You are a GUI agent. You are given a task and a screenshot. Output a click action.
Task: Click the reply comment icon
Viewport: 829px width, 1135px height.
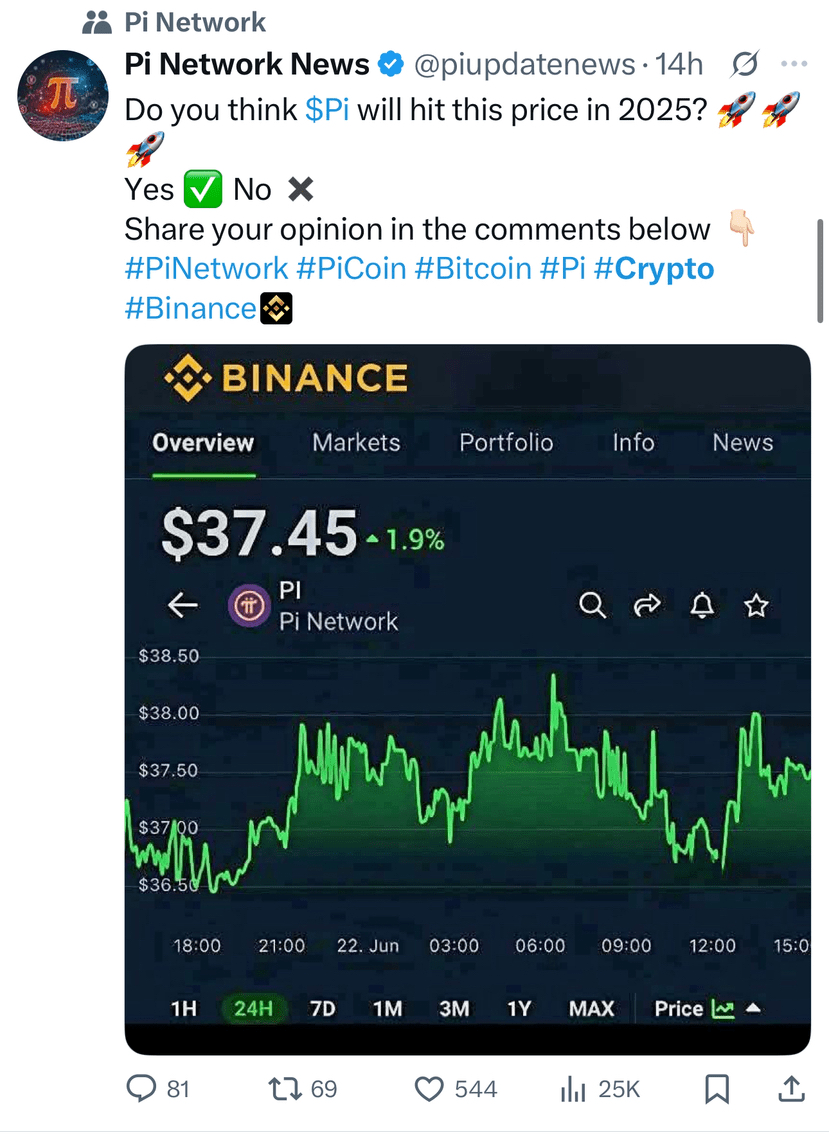point(145,1089)
